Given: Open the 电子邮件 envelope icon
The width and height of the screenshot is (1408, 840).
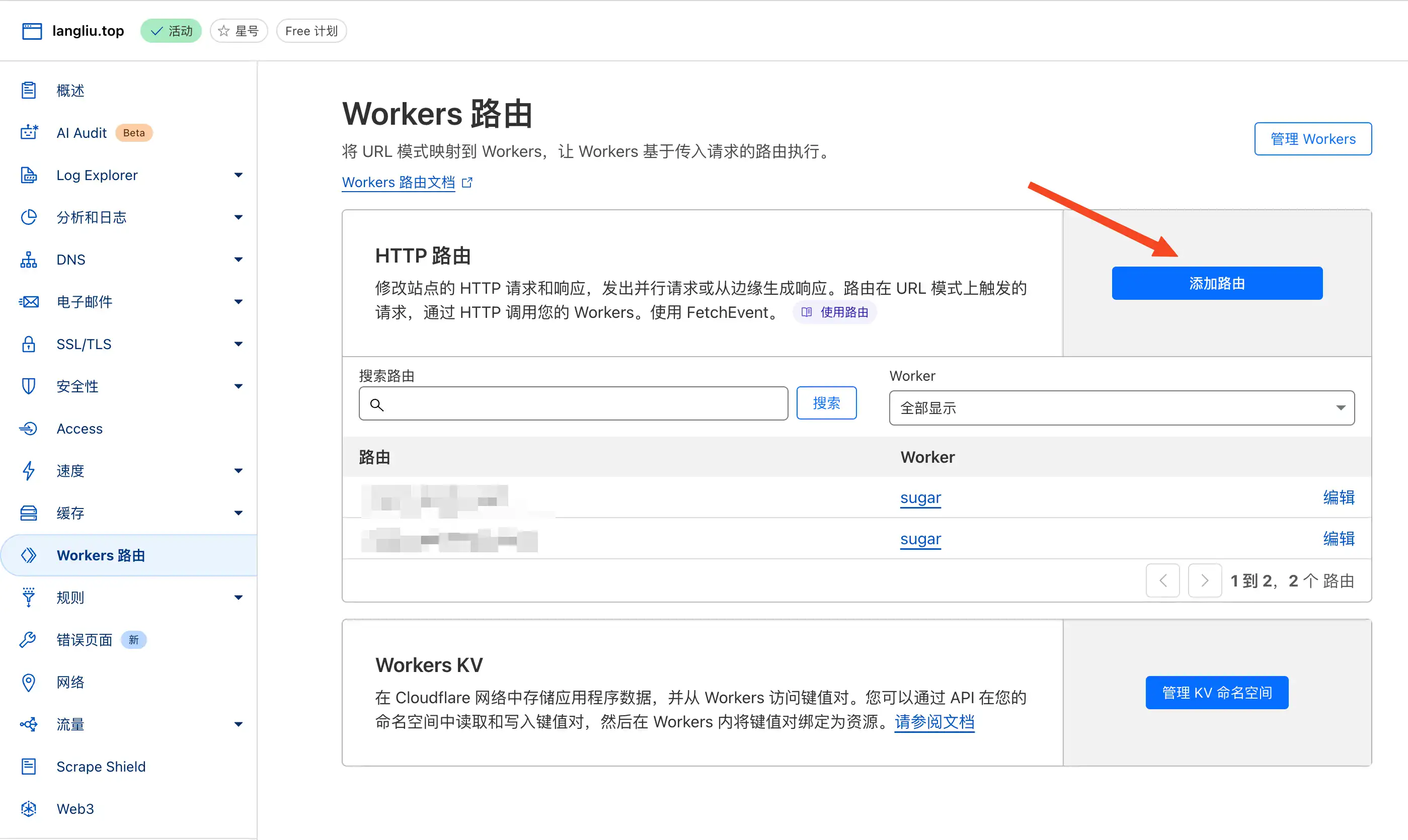Looking at the screenshot, I should (x=28, y=302).
